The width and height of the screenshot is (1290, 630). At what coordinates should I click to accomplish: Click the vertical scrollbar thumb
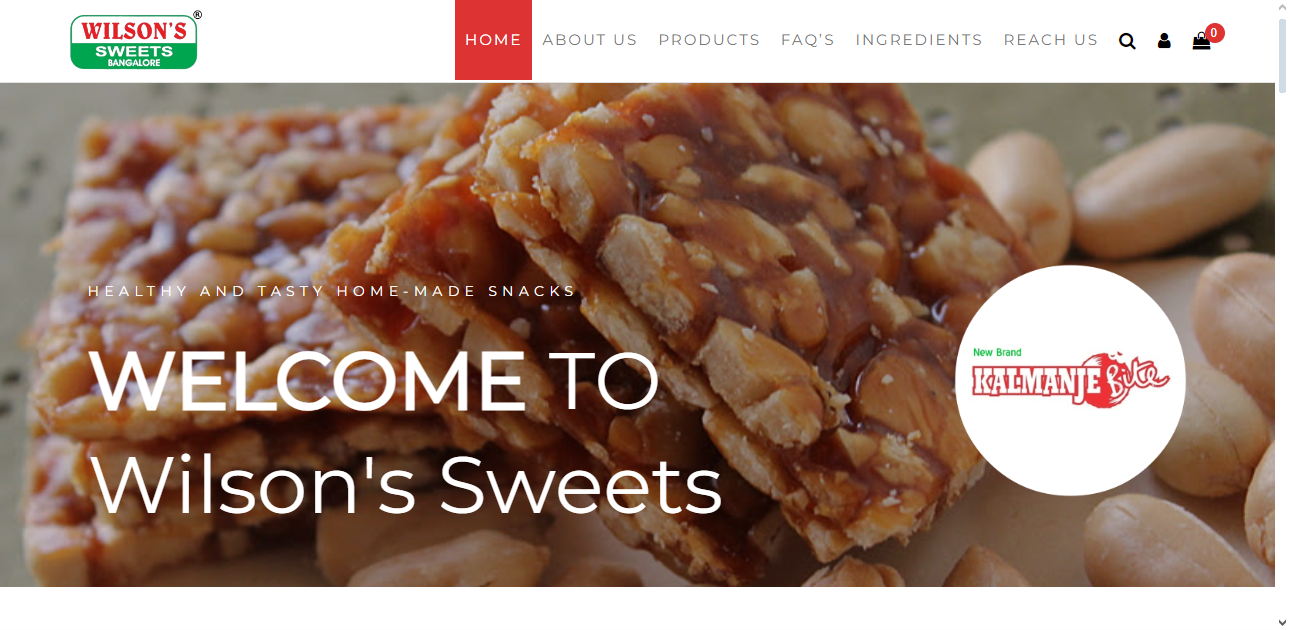pyautogui.click(x=1282, y=55)
